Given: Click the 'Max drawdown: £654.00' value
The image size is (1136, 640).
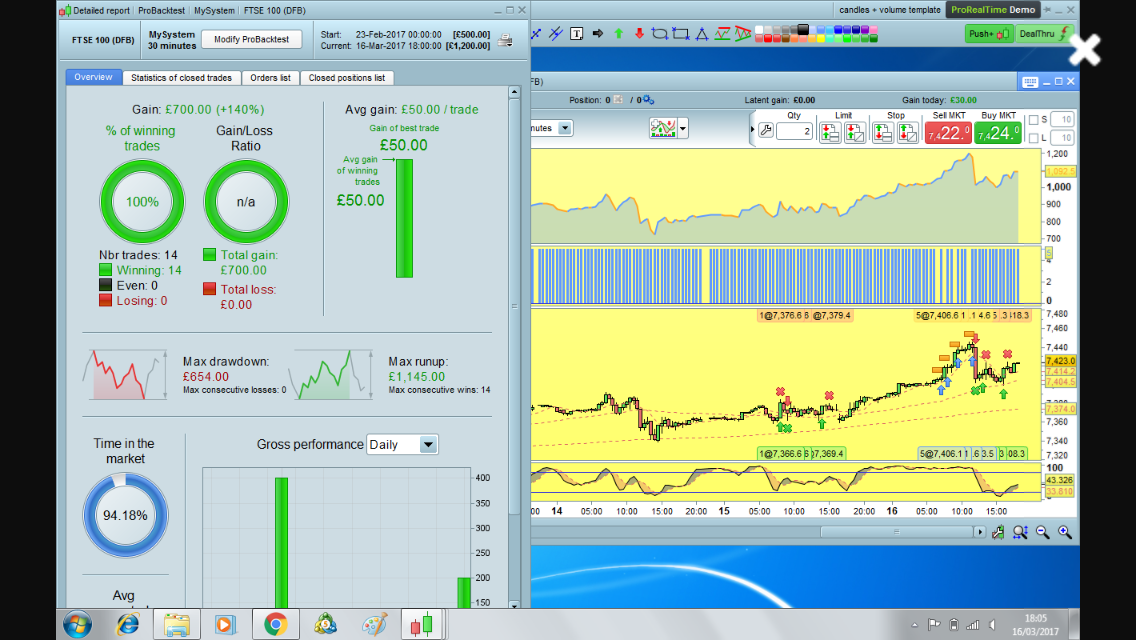Looking at the screenshot, I should (206, 377).
